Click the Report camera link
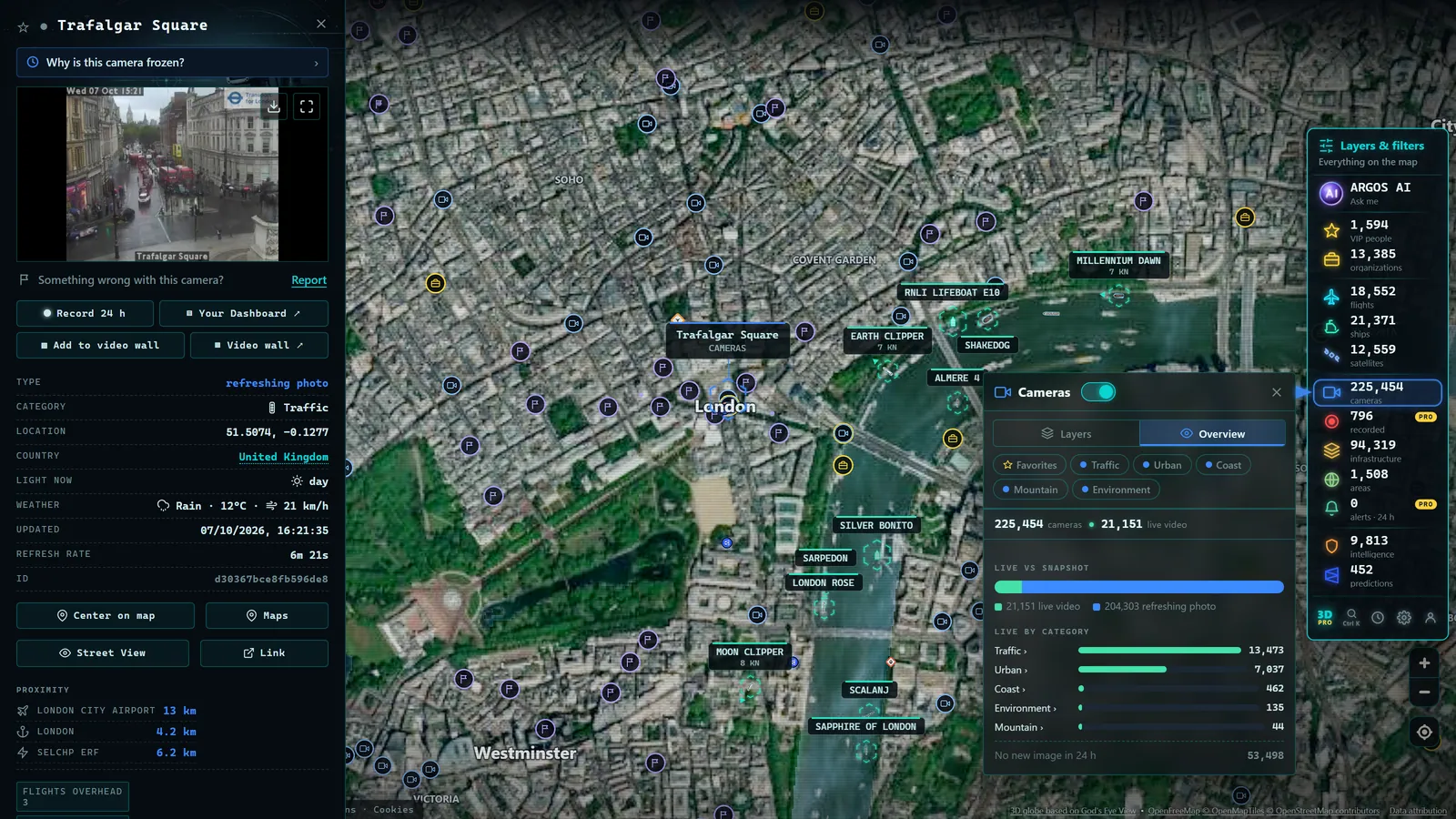The width and height of the screenshot is (1456, 819). coord(308,280)
